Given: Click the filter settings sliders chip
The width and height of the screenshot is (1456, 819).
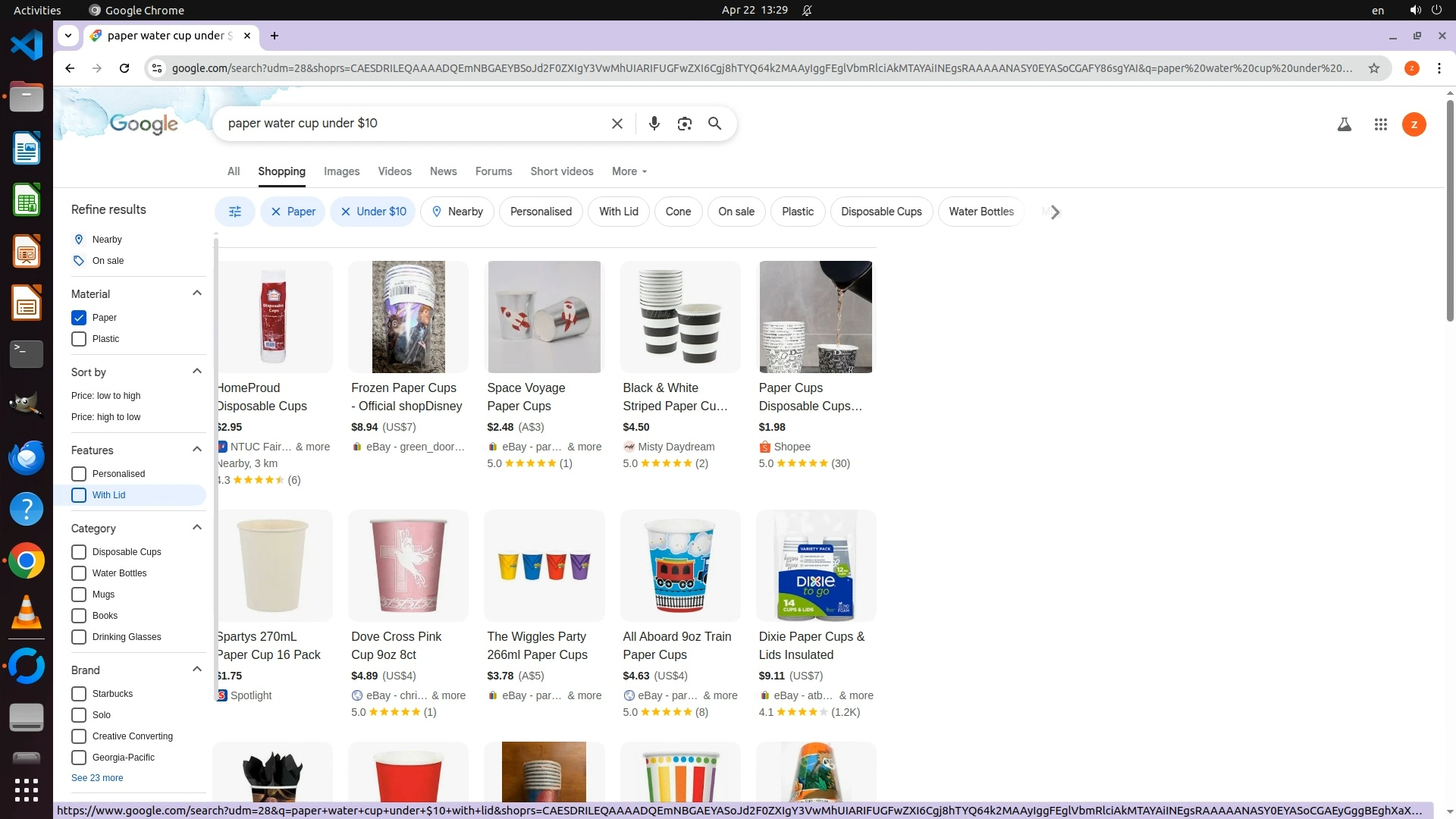Looking at the screenshot, I should [x=235, y=212].
